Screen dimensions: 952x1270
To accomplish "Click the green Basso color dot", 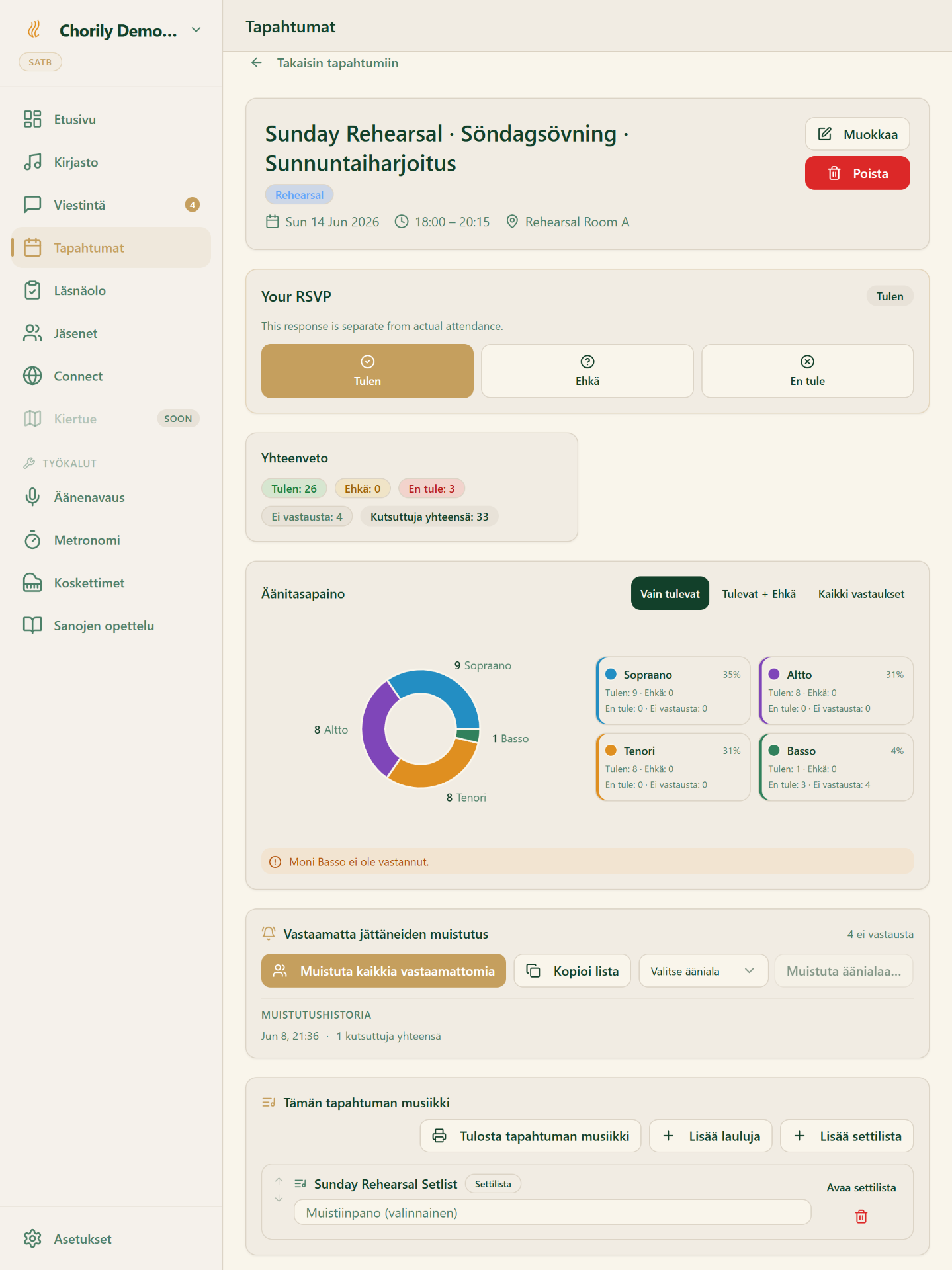I will coord(774,750).
